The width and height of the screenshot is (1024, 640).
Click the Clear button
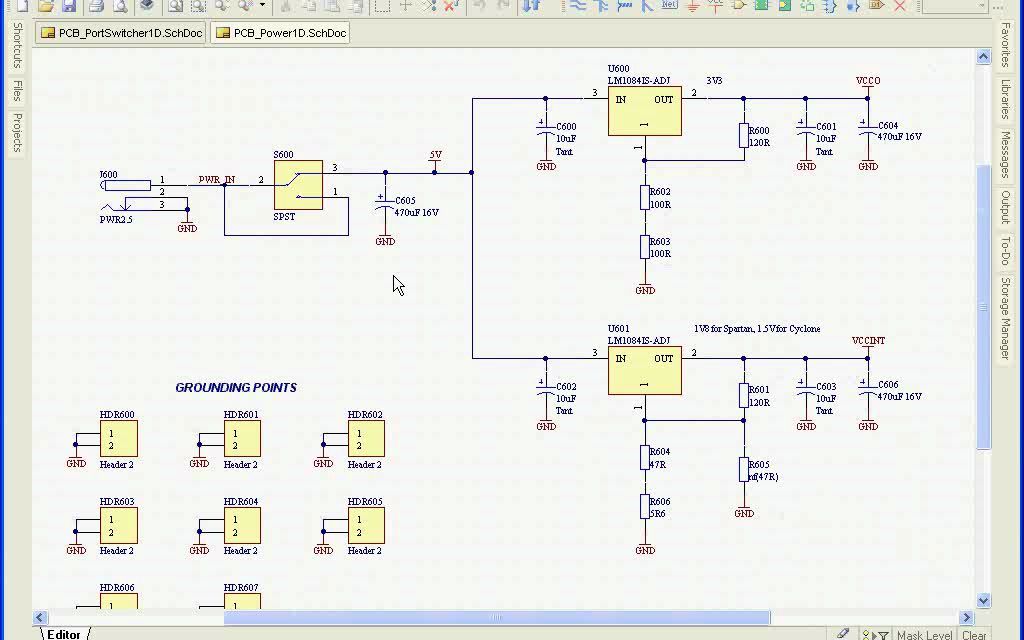(x=974, y=635)
